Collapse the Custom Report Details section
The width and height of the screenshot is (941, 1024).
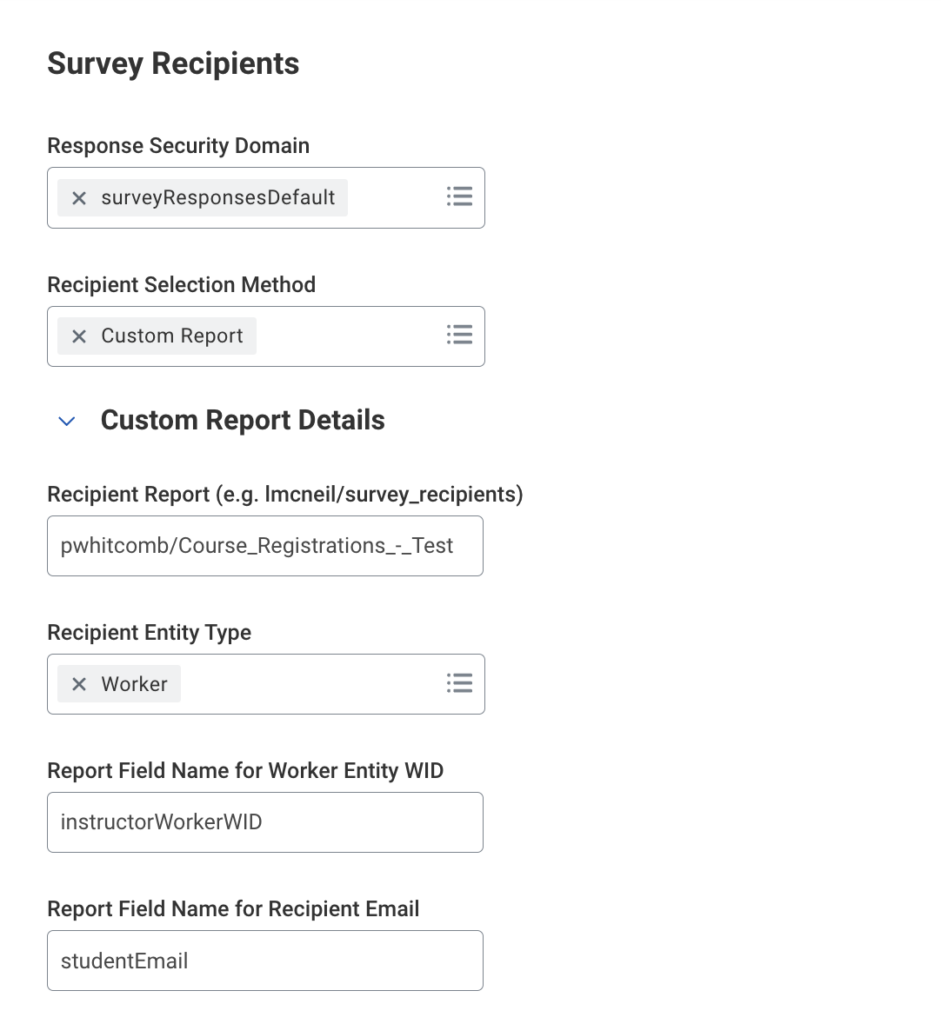[67, 421]
